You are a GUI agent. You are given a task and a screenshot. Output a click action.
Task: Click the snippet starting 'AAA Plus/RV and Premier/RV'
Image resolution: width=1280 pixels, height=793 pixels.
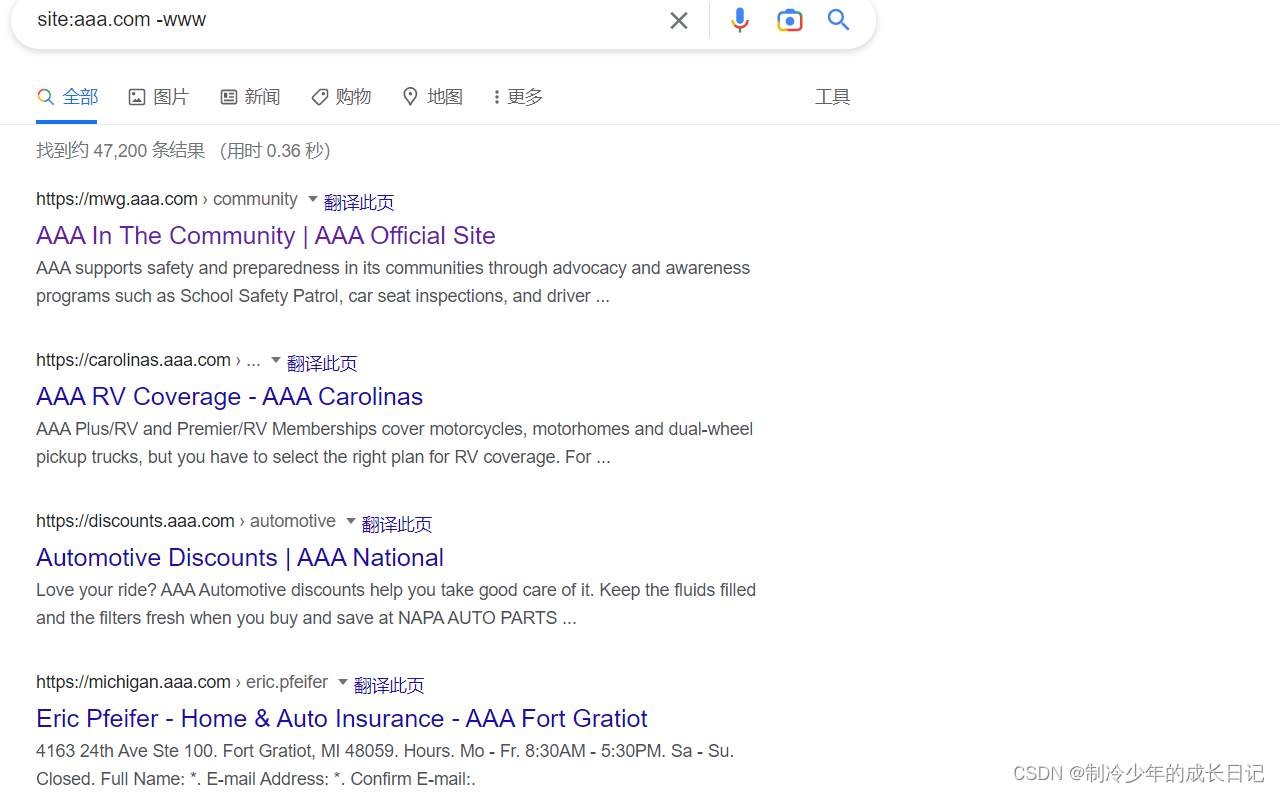point(395,443)
